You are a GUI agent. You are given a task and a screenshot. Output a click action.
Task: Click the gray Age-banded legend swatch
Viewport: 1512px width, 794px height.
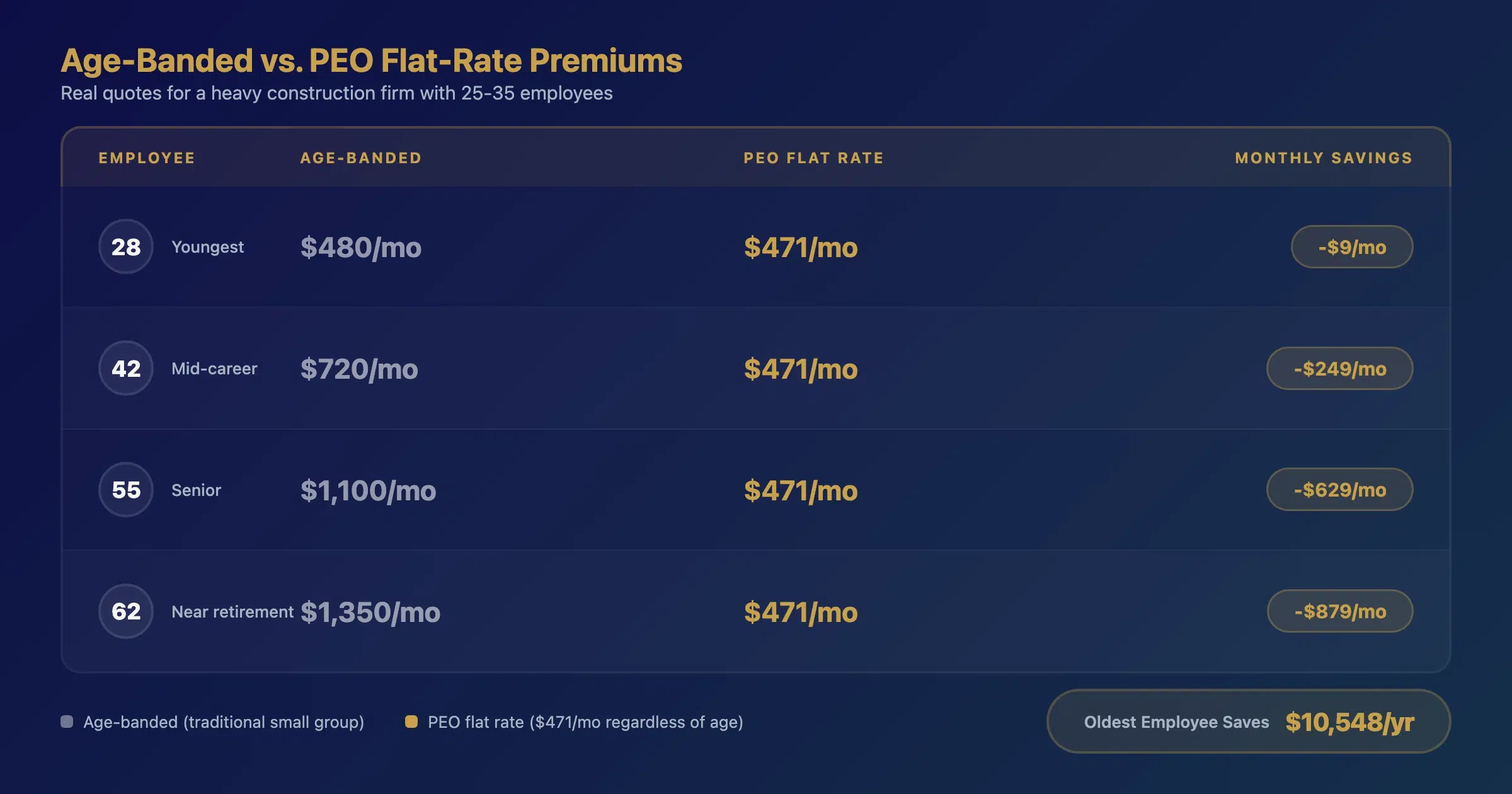(67, 722)
